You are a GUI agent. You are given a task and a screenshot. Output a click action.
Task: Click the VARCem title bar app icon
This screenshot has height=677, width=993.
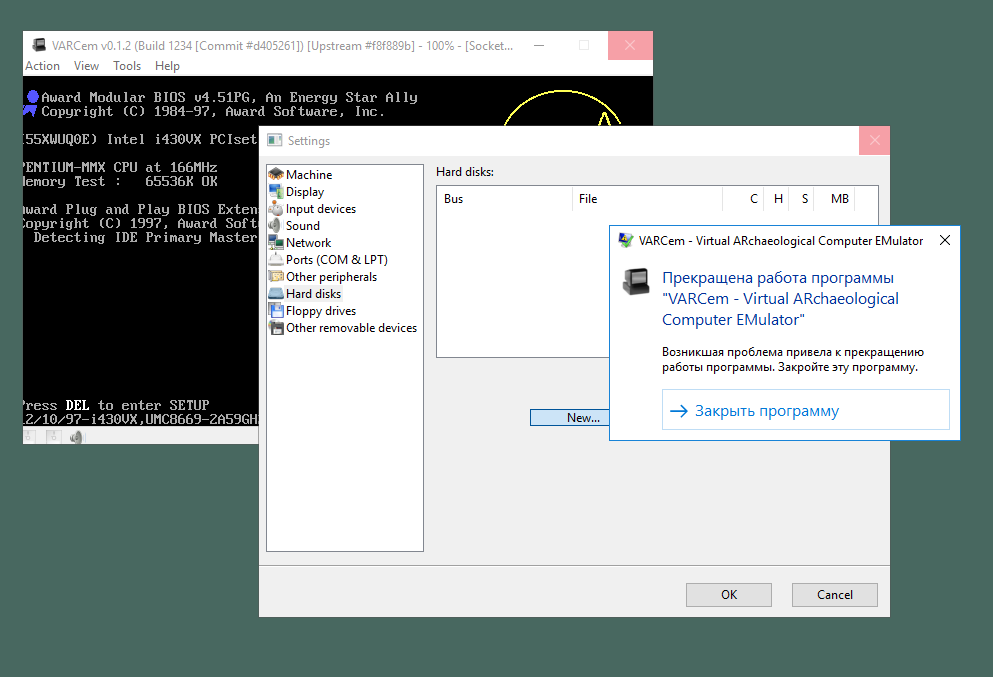[x=39, y=45]
